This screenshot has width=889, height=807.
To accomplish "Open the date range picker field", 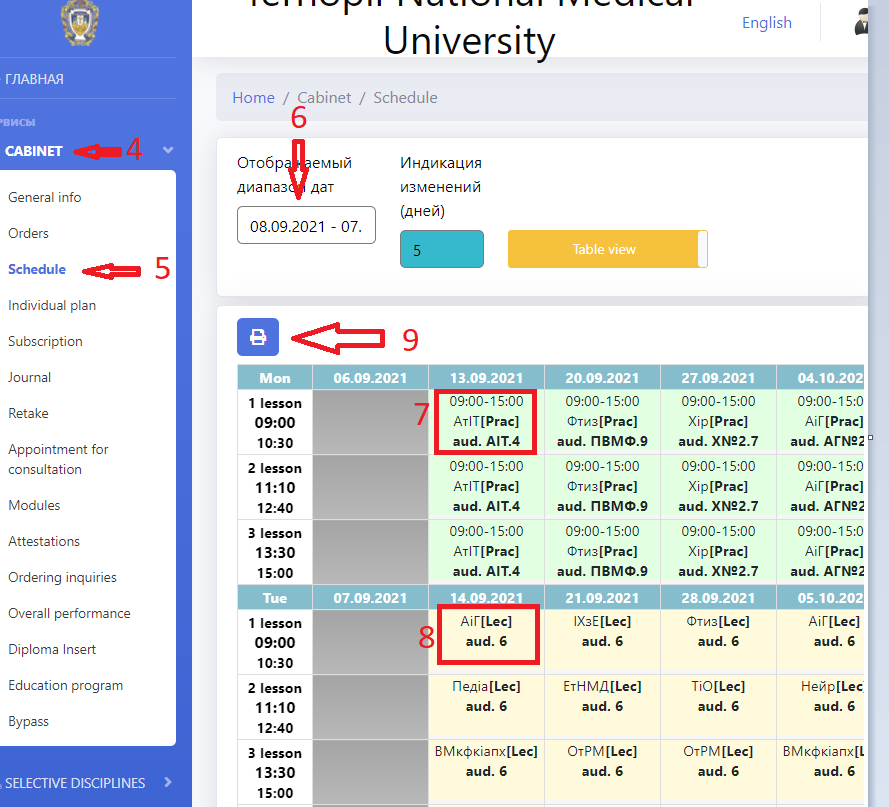I will click(x=306, y=225).
